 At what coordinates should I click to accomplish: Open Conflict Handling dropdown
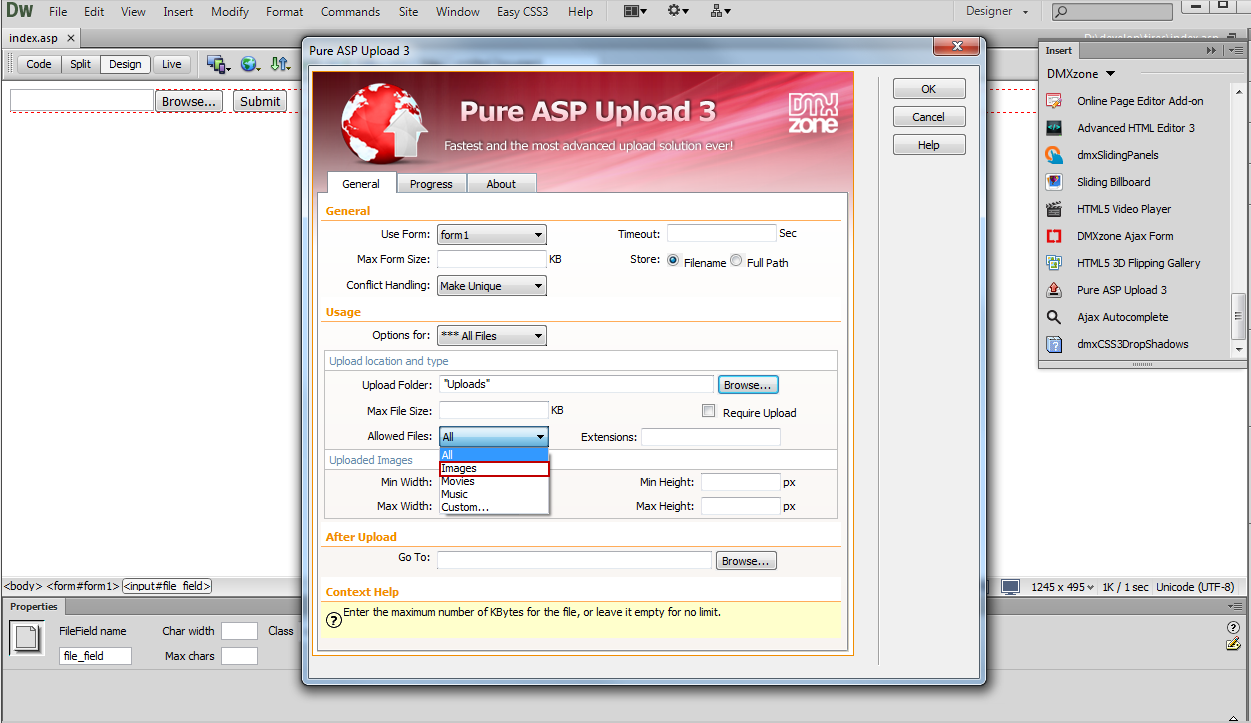[x=492, y=286]
